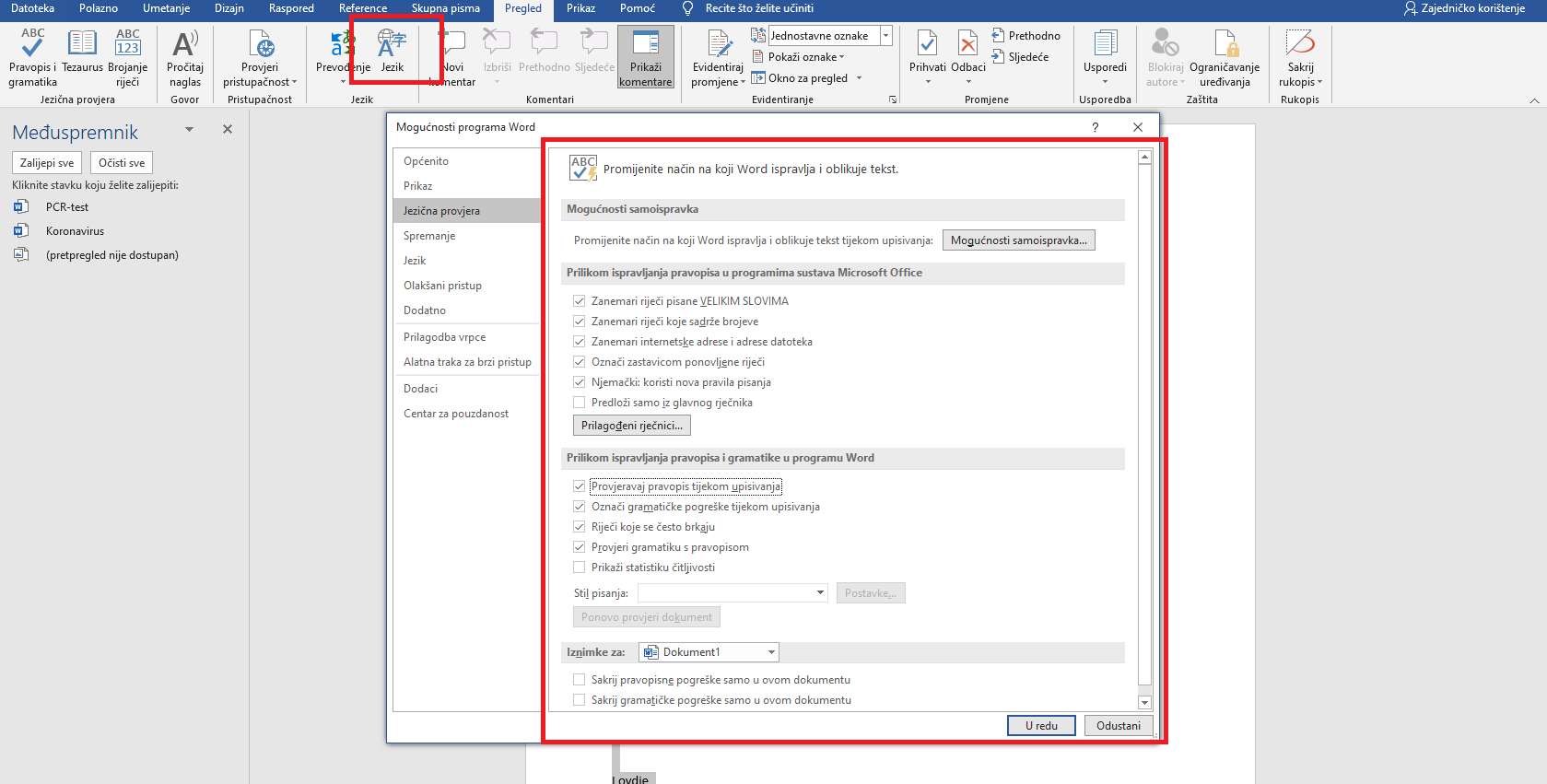Open Iznimke za Dokument1 dropdown

pos(709,652)
